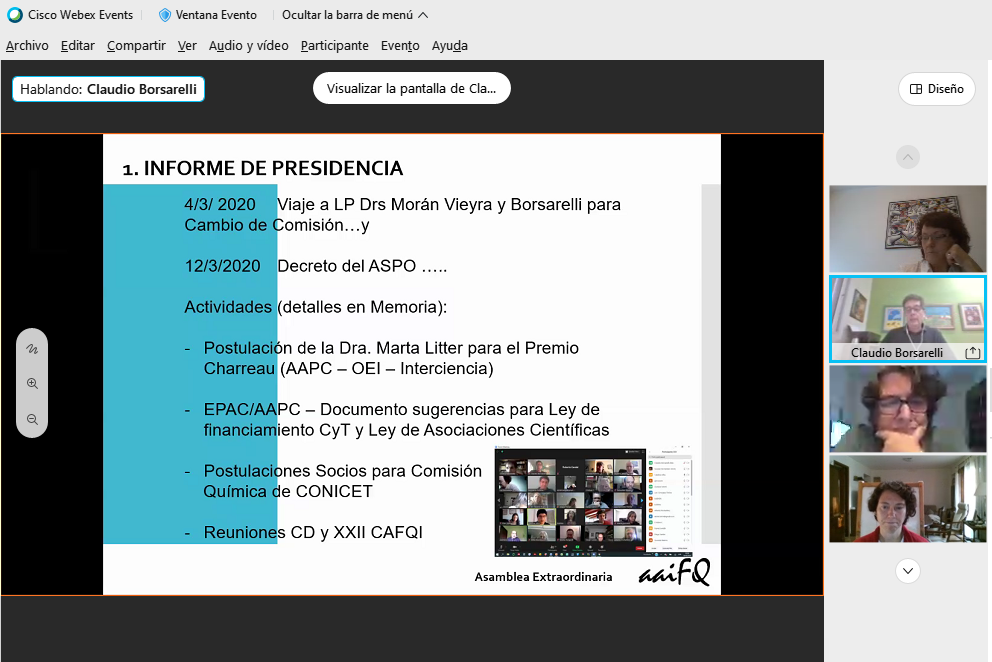Click the Cisco Webex Events logo icon

tap(14, 15)
